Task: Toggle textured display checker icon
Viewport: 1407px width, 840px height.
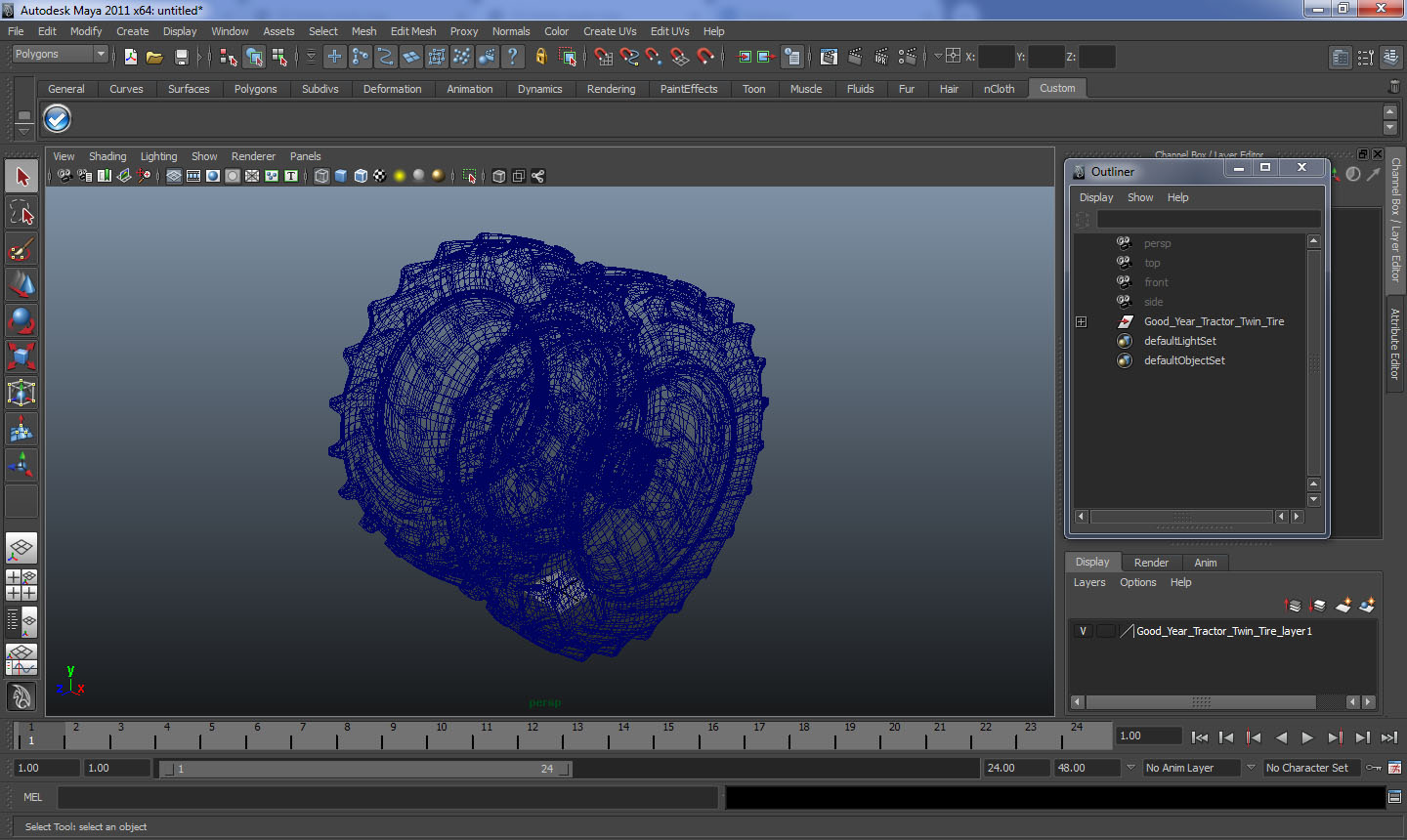Action: [380, 176]
